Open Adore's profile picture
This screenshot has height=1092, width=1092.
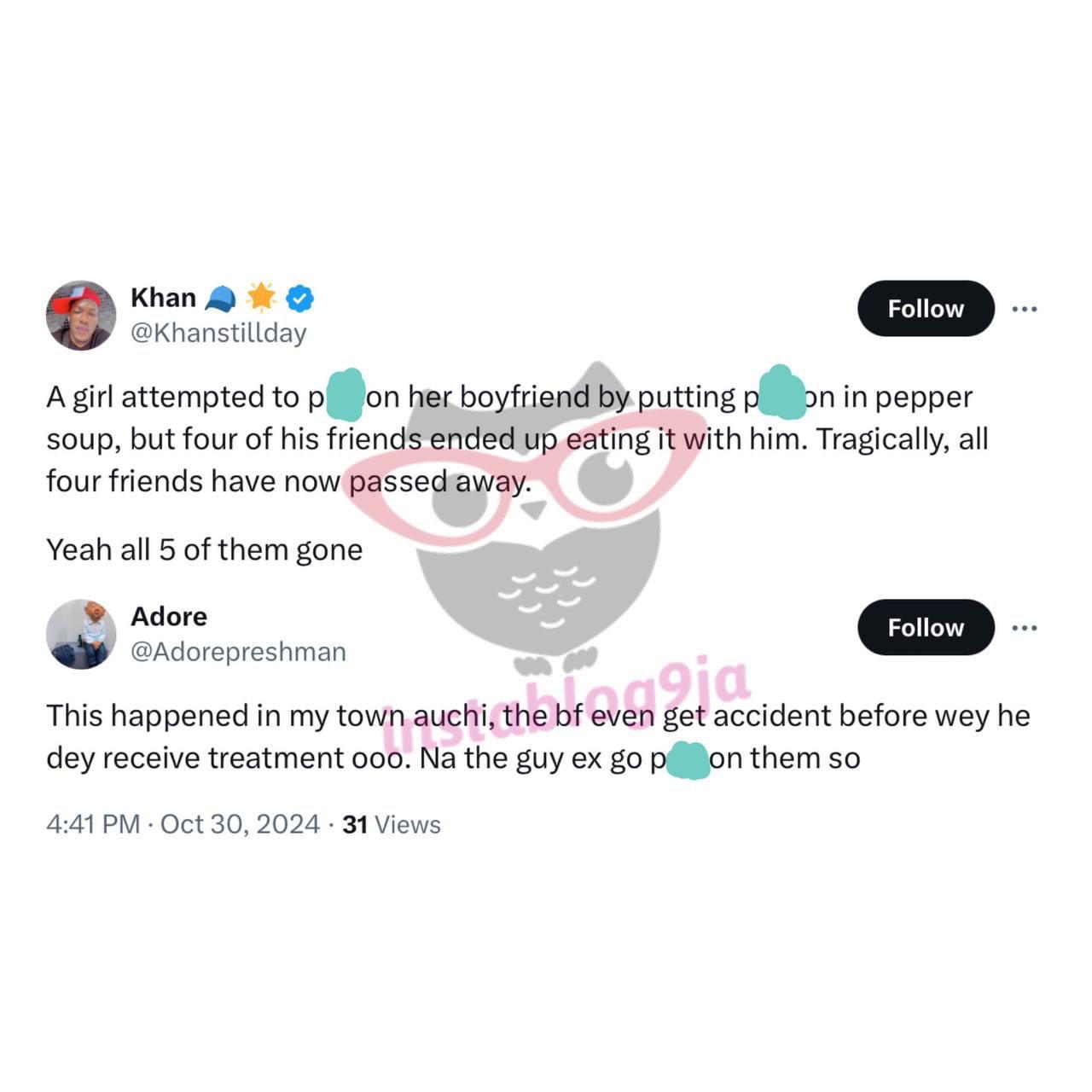point(81,634)
